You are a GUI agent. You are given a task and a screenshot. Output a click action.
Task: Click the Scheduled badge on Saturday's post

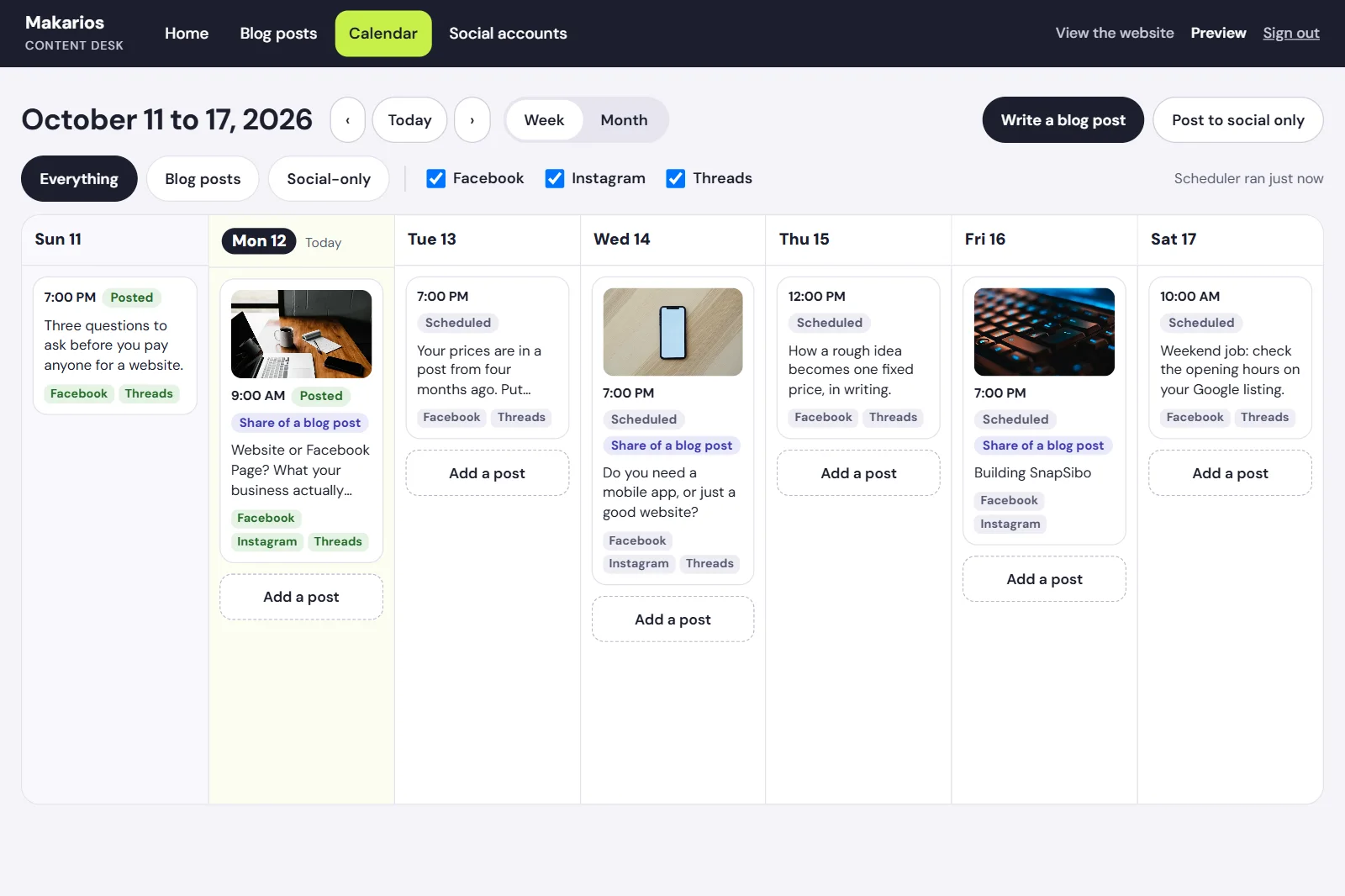[1201, 323]
